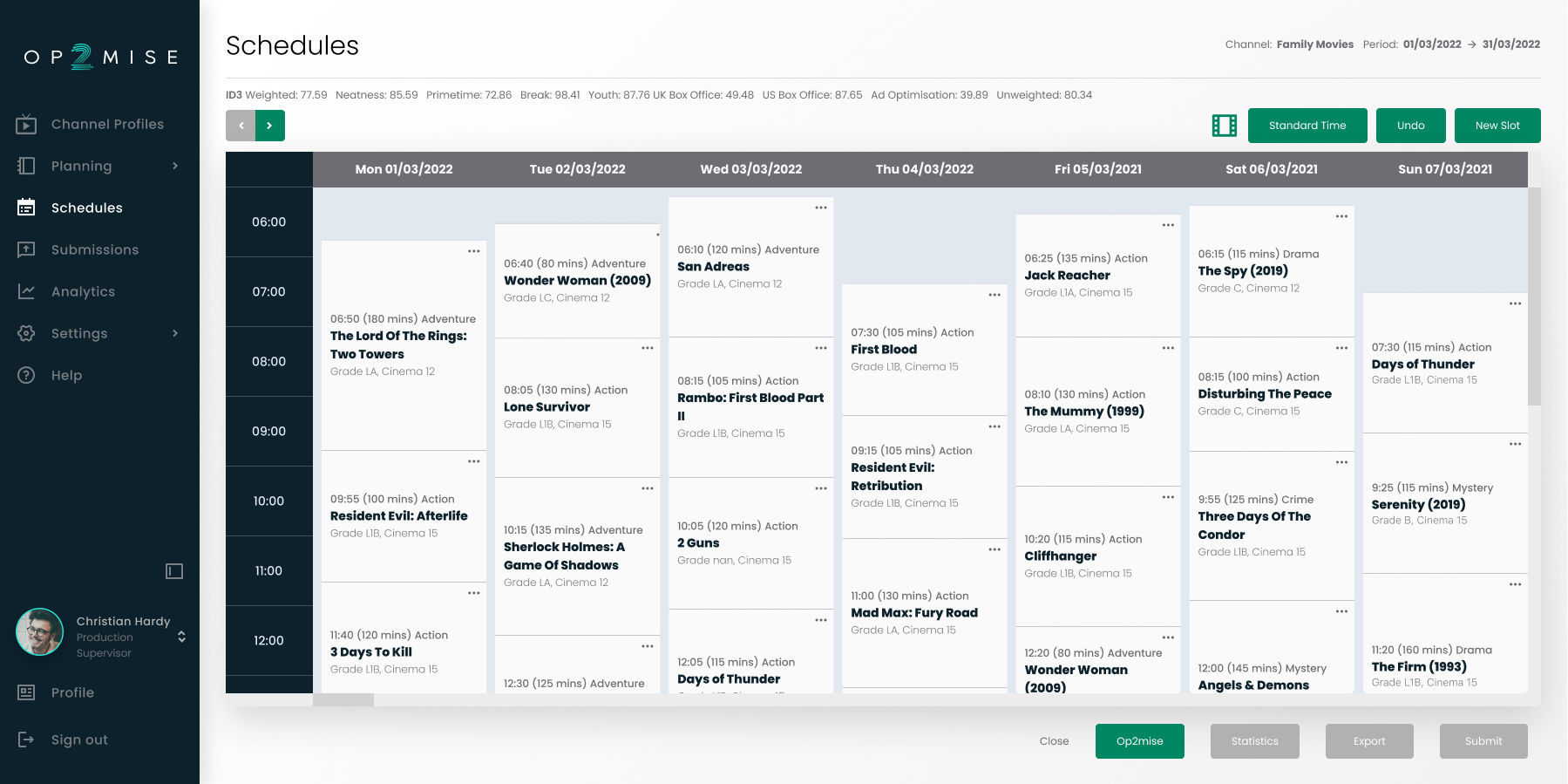This screenshot has height=784, width=1568.
Task: Click the film strip icon near Standard Time
Action: (x=1224, y=126)
